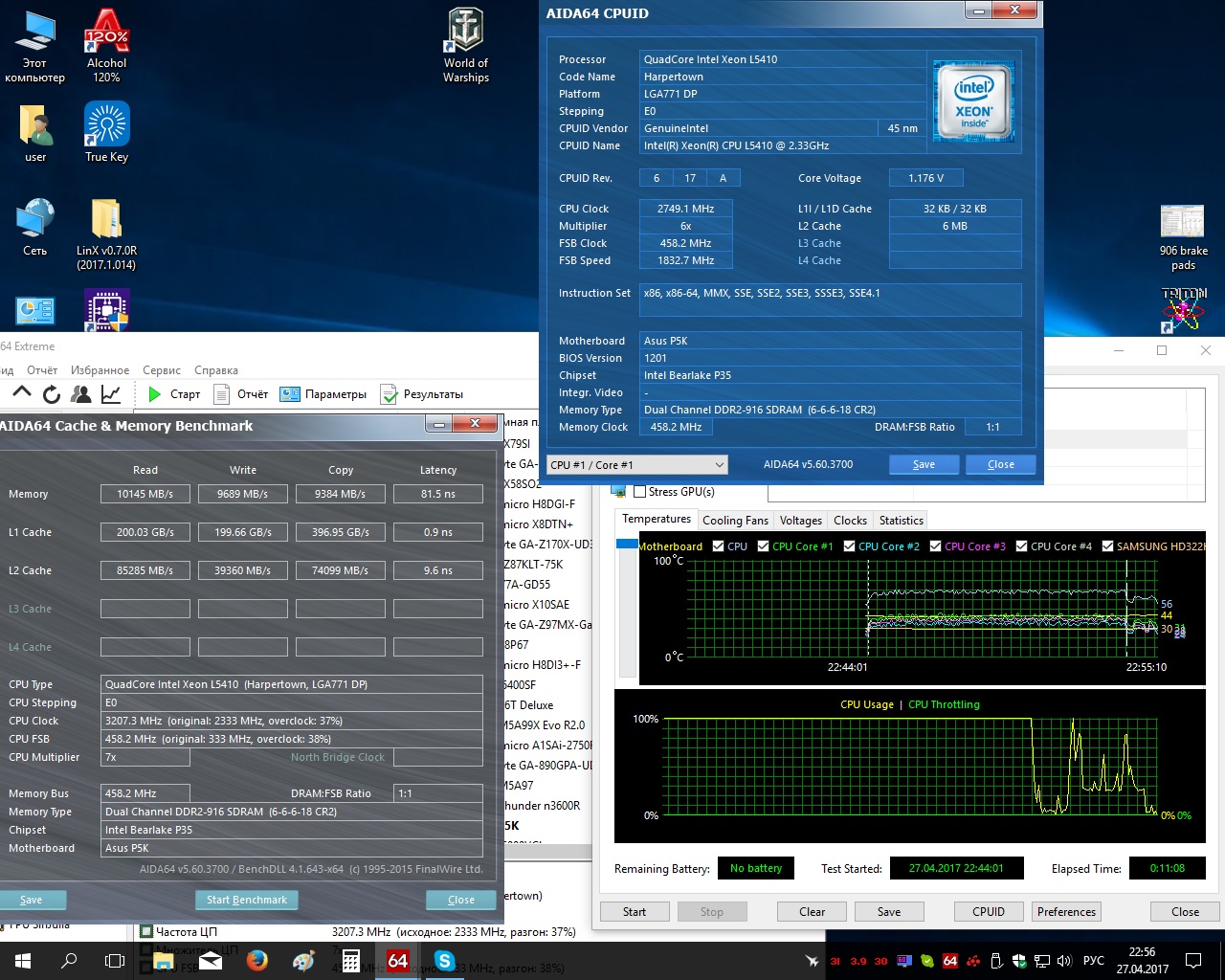
Task: Toggle the CPU Core #2 checkbox
Action: point(850,546)
